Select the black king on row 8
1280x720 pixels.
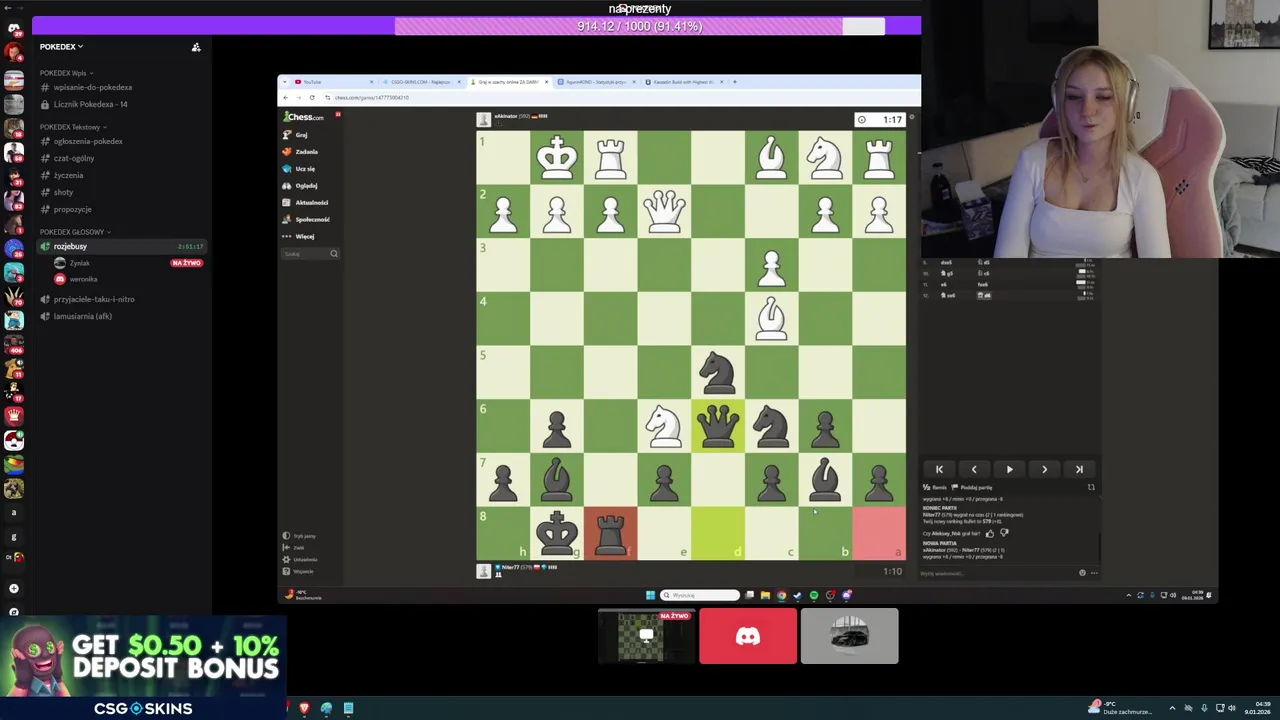[x=556, y=533]
